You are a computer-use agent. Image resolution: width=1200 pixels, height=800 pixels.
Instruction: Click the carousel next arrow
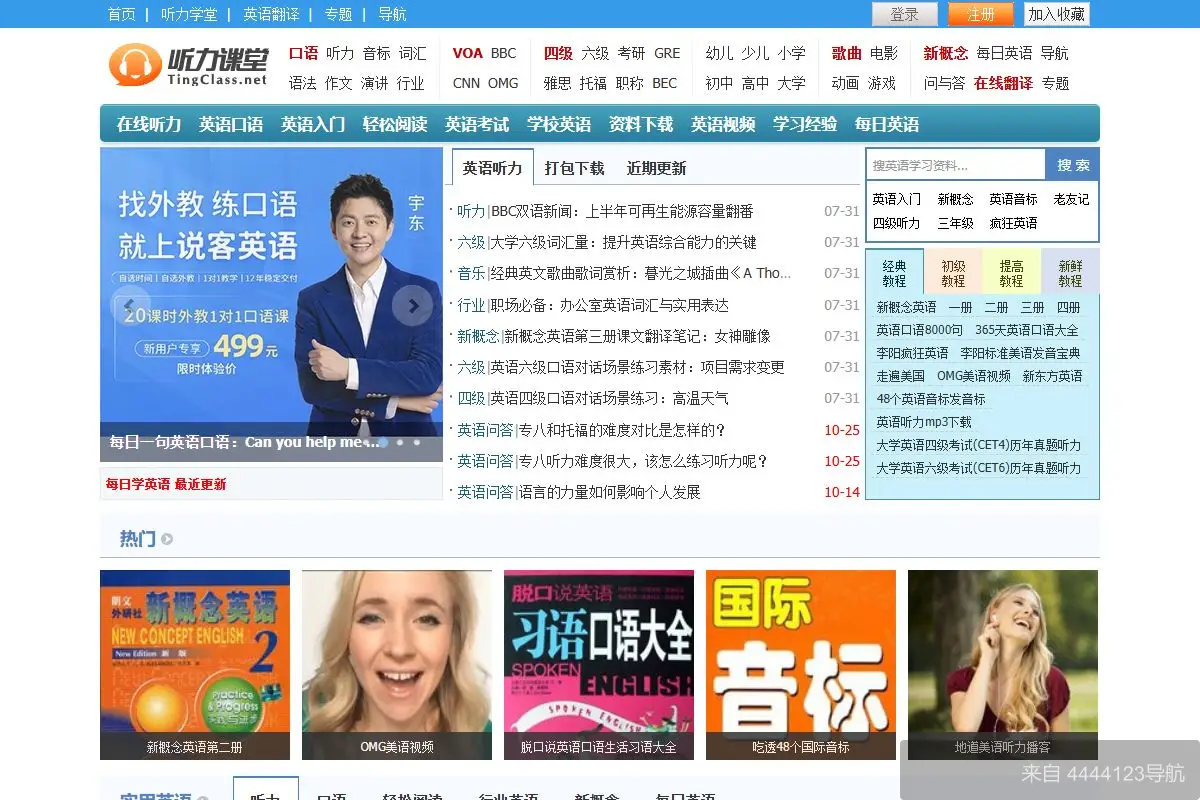click(x=413, y=305)
